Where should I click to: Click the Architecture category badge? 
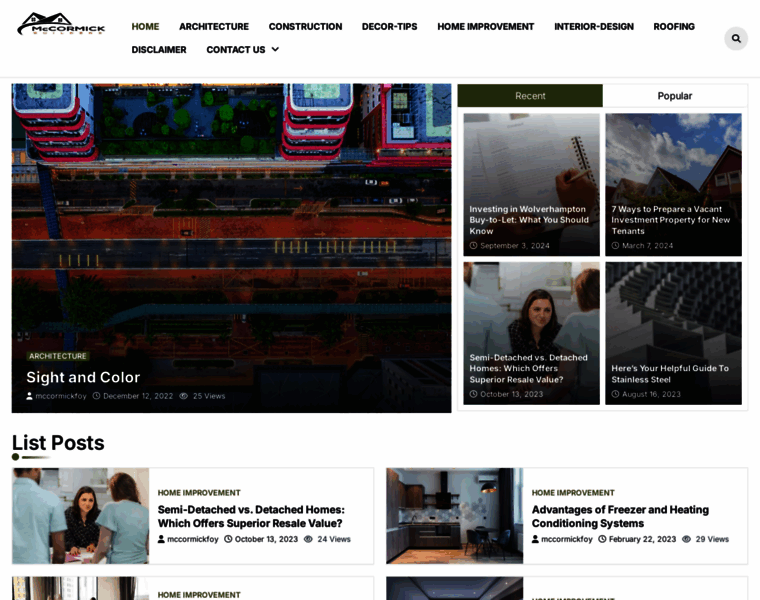point(58,356)
